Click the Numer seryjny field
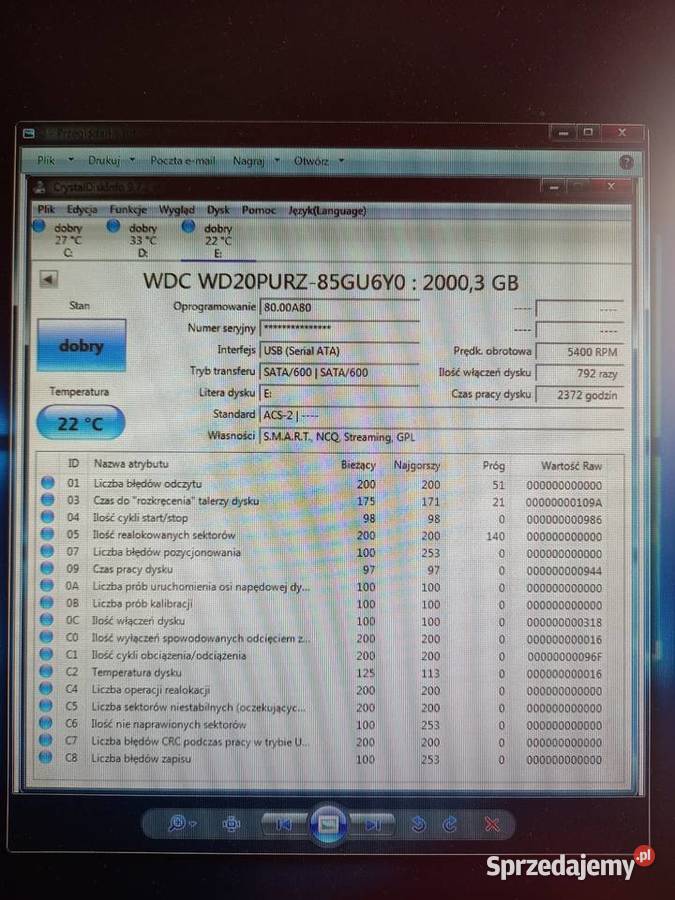Image resolution: width=675 pixels, height=900 pixels. [x=339, y=328]
